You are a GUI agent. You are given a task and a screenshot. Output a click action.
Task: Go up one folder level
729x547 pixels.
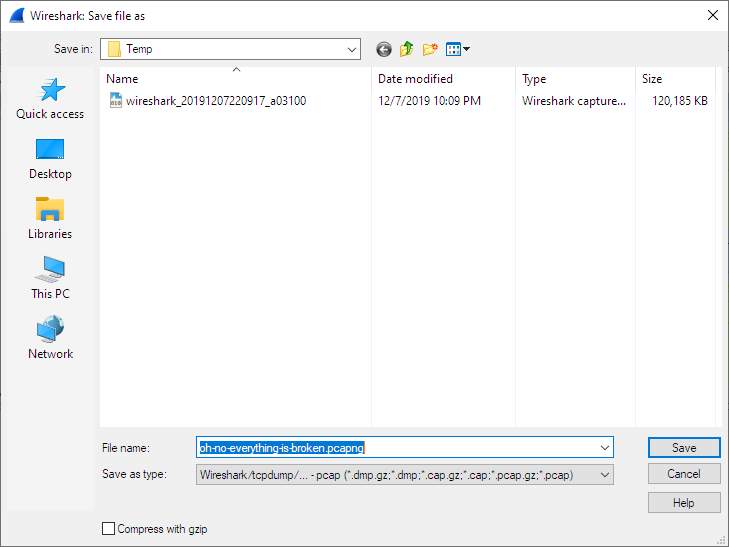(x=407, y=49)
